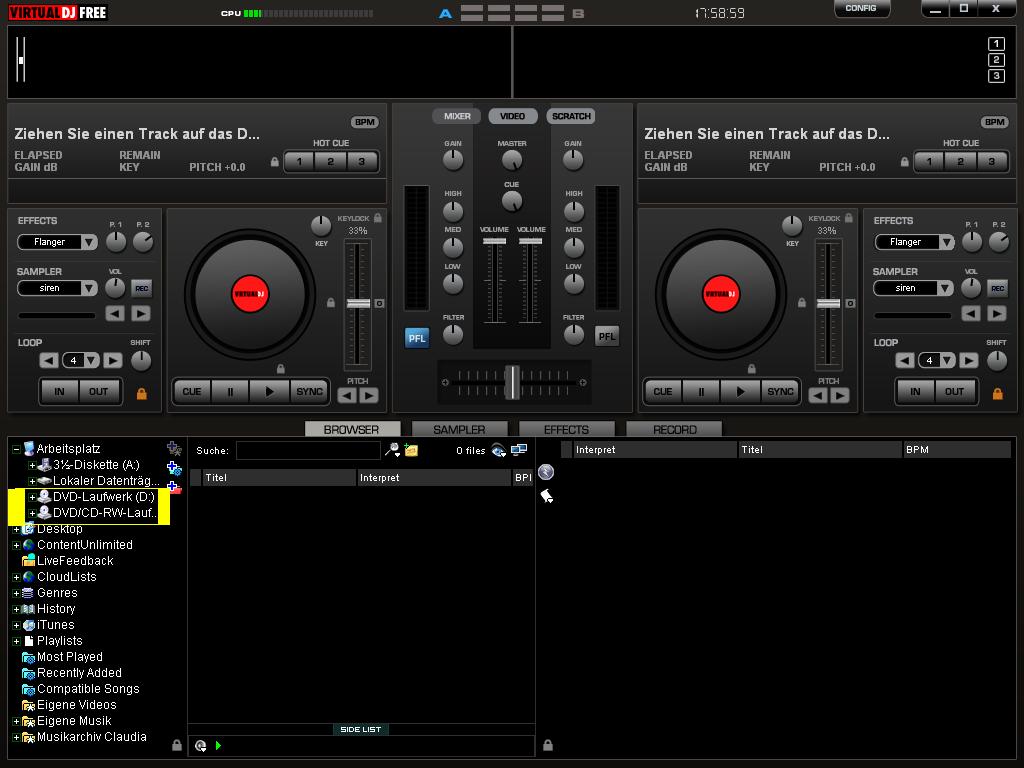
Task: Expand the Genres tree node
Action: point(16,594)
